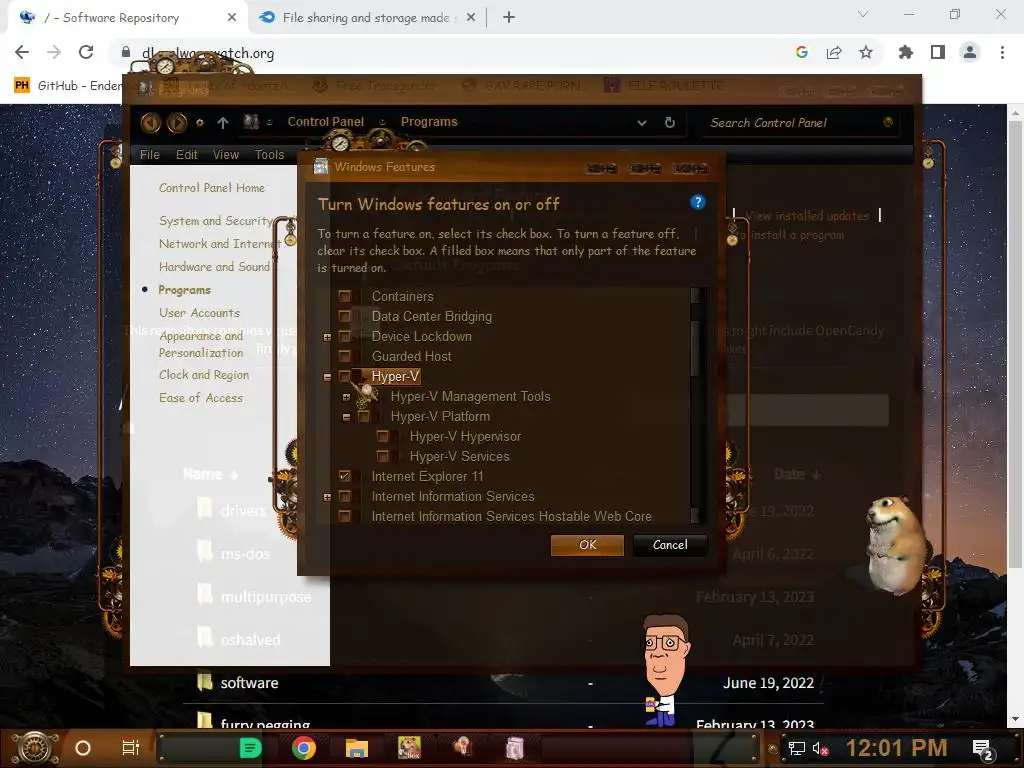
Task: Open Clock and Region link
Action: 204,375
